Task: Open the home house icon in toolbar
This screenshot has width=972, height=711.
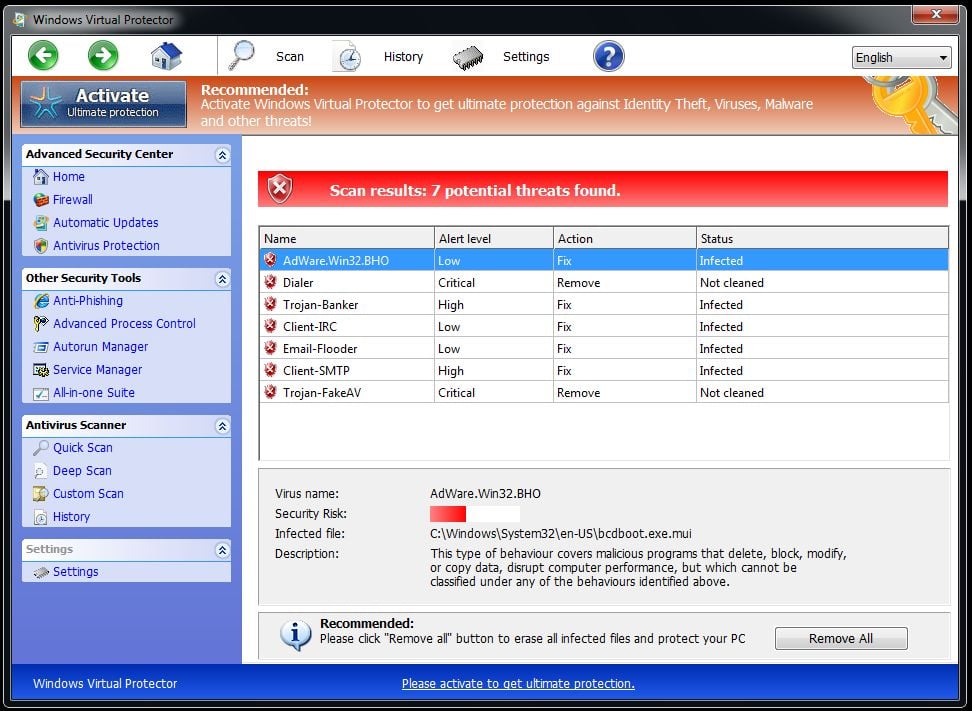Action: click(x=166, y=56)
